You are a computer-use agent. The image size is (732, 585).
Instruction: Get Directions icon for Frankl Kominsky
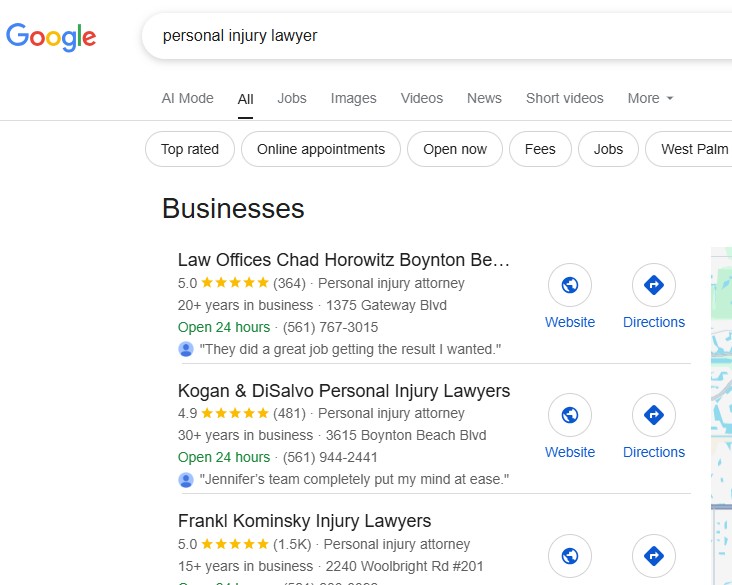(x=654, y=556)
